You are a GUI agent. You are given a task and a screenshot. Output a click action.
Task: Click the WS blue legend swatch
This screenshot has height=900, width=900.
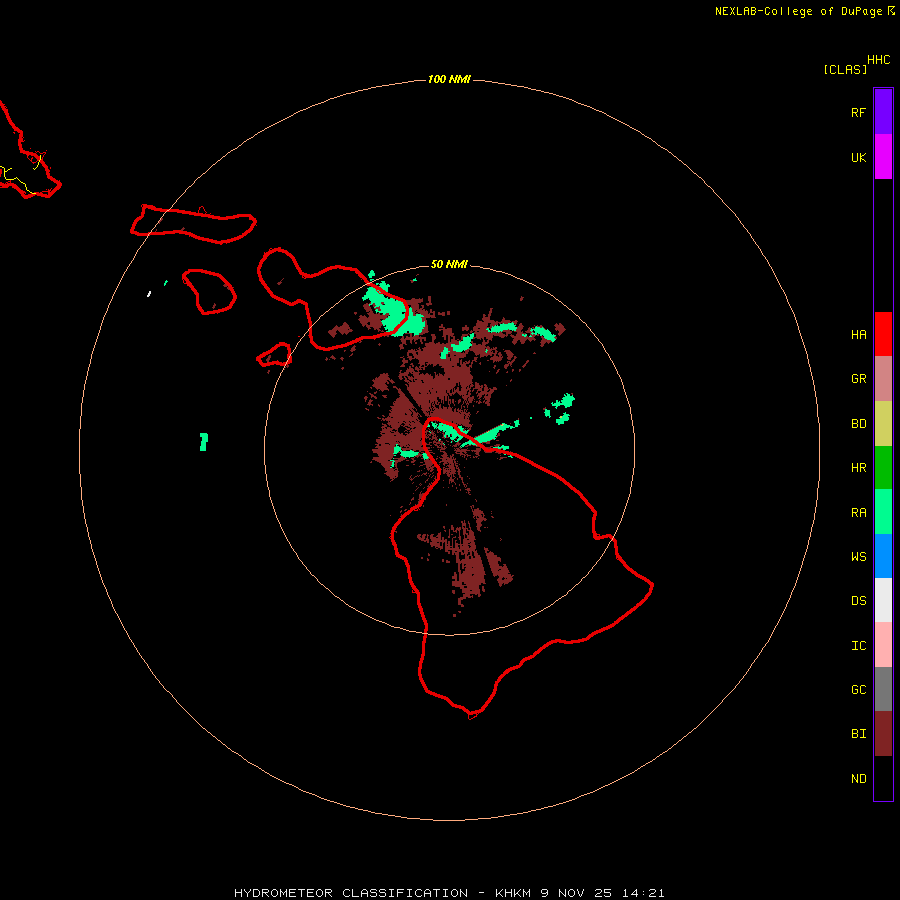point(883,556)
